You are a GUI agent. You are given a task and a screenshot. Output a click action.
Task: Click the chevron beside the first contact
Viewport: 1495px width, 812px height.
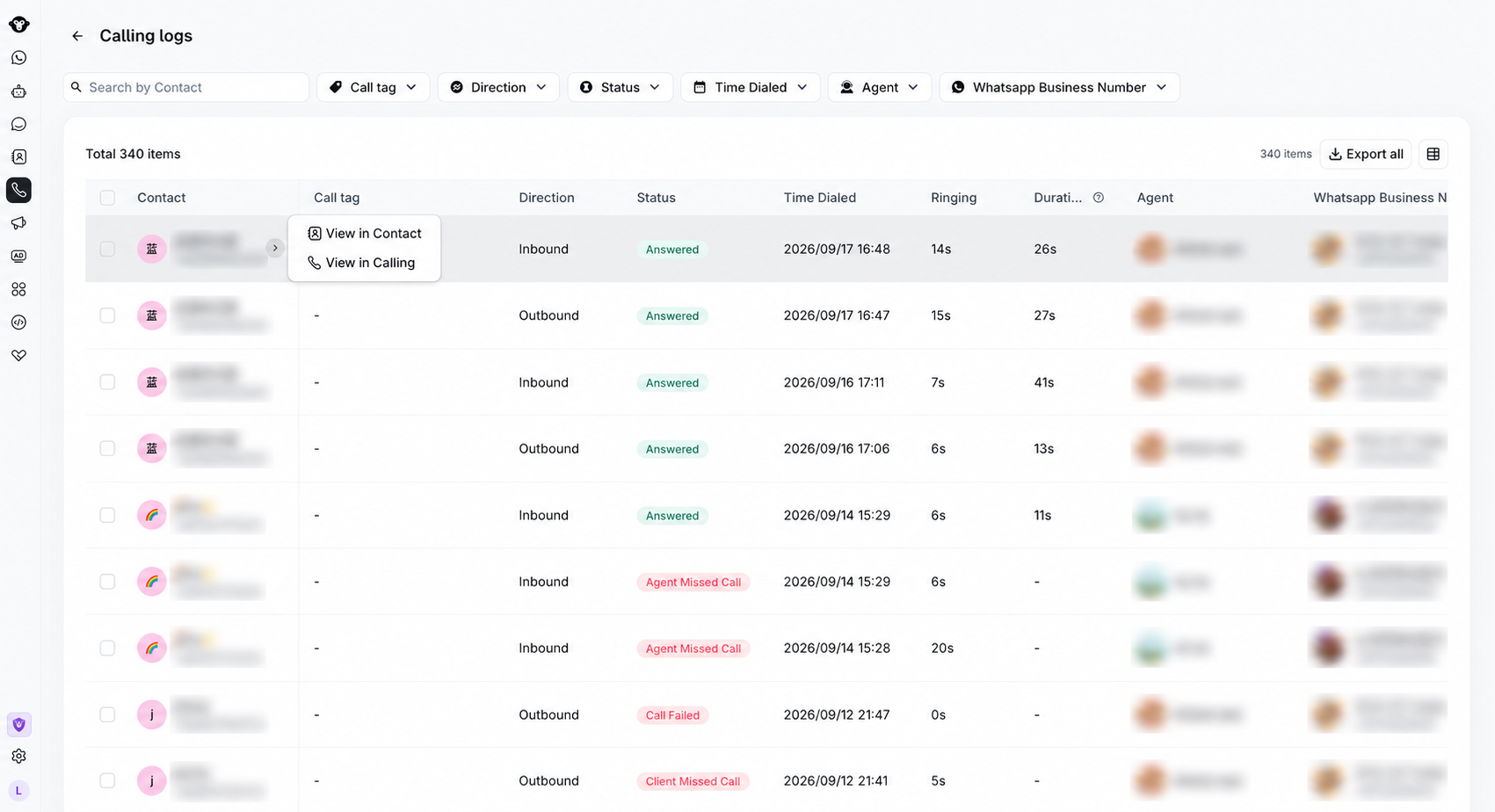click(275, 249)
